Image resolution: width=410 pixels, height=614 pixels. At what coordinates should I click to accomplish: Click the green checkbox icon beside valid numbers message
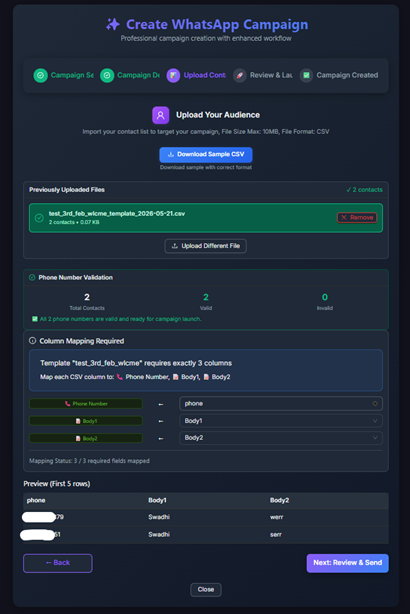click(35, 319)
